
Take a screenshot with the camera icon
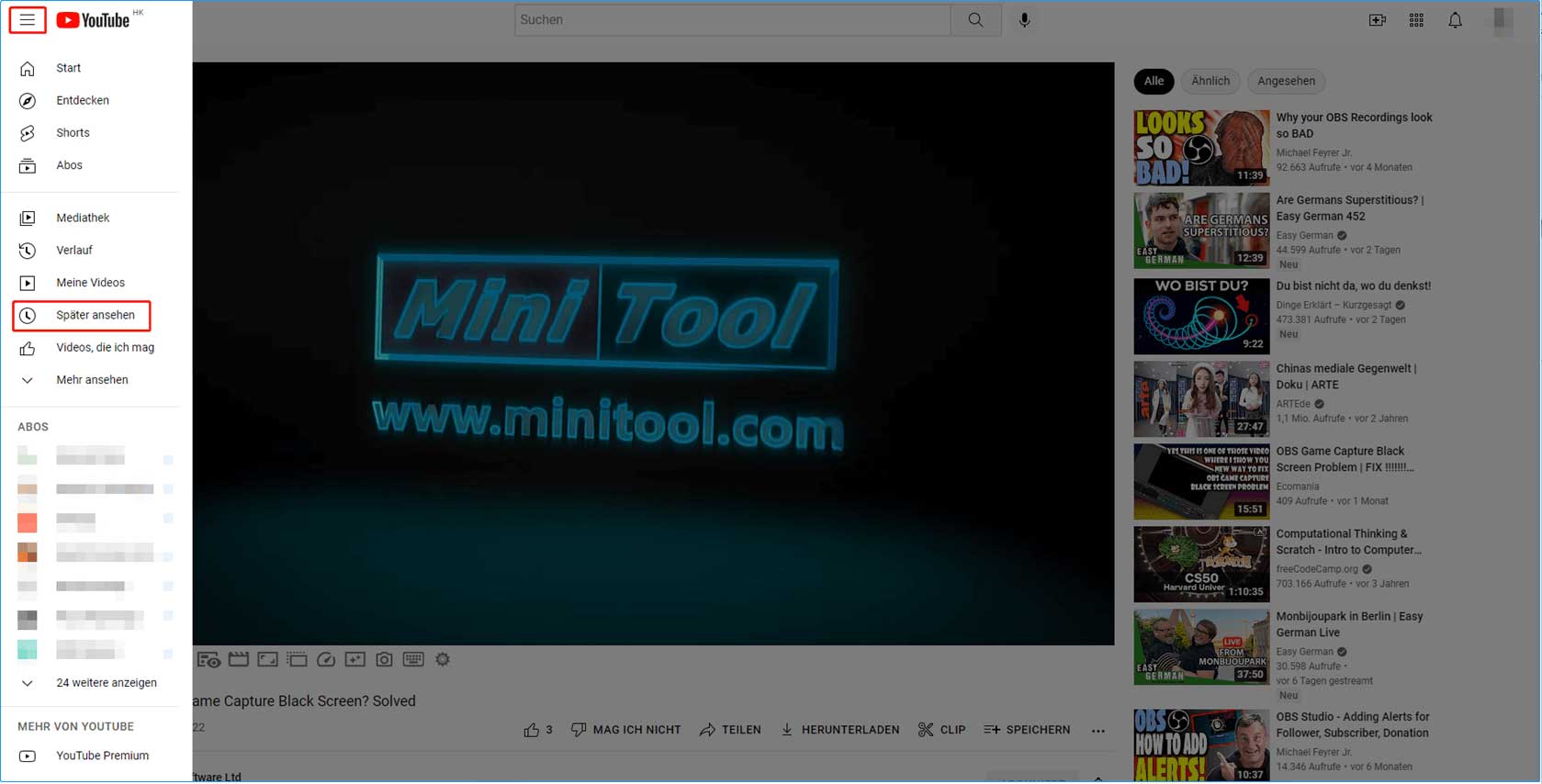(384, 660)
